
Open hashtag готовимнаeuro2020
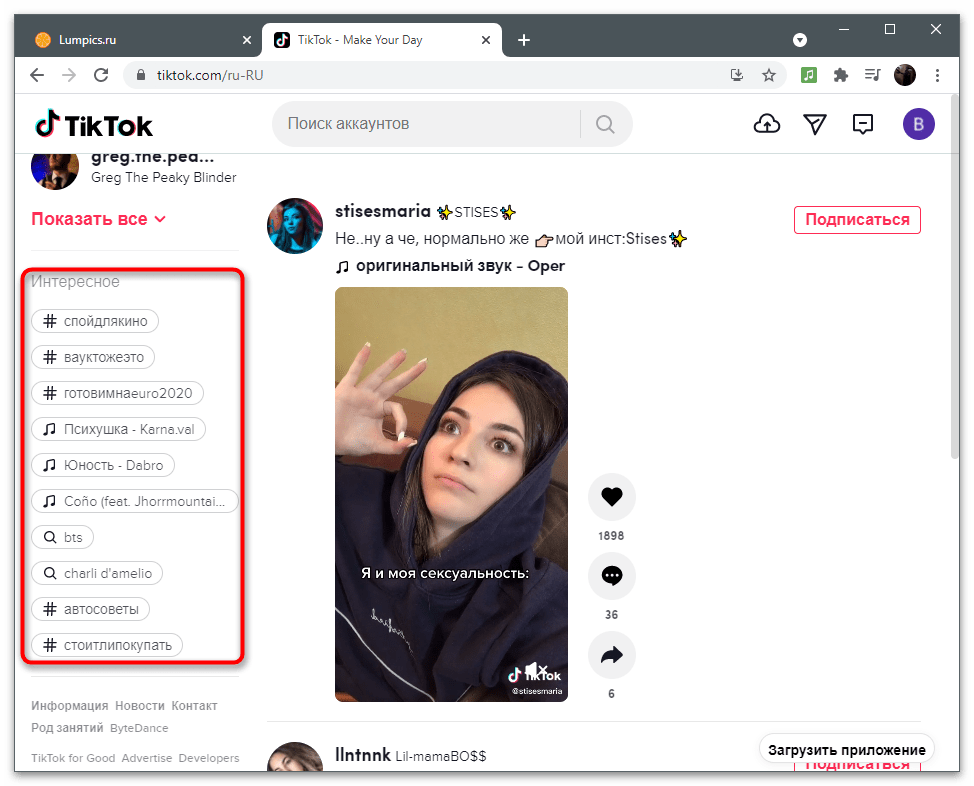pos(117,393)
